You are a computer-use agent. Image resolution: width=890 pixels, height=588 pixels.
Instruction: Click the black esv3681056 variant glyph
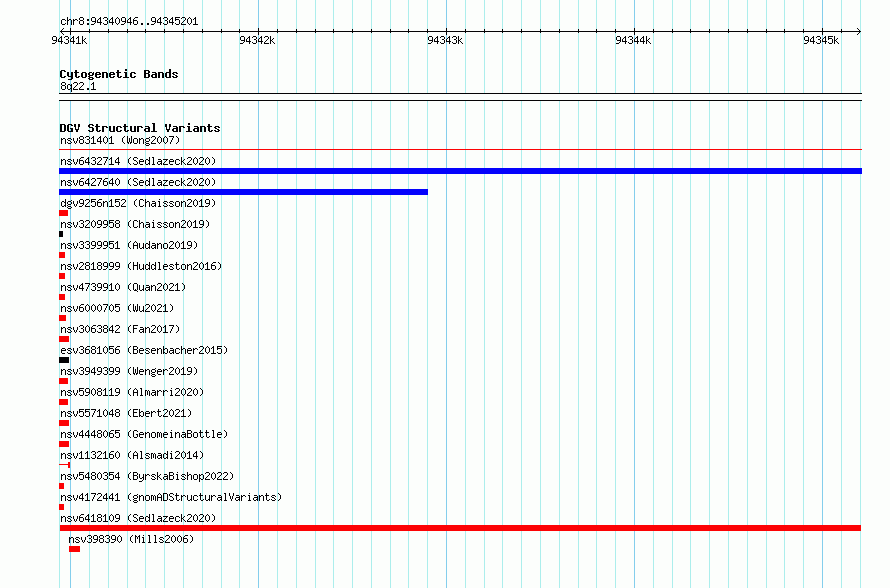[x=64, y=360]
